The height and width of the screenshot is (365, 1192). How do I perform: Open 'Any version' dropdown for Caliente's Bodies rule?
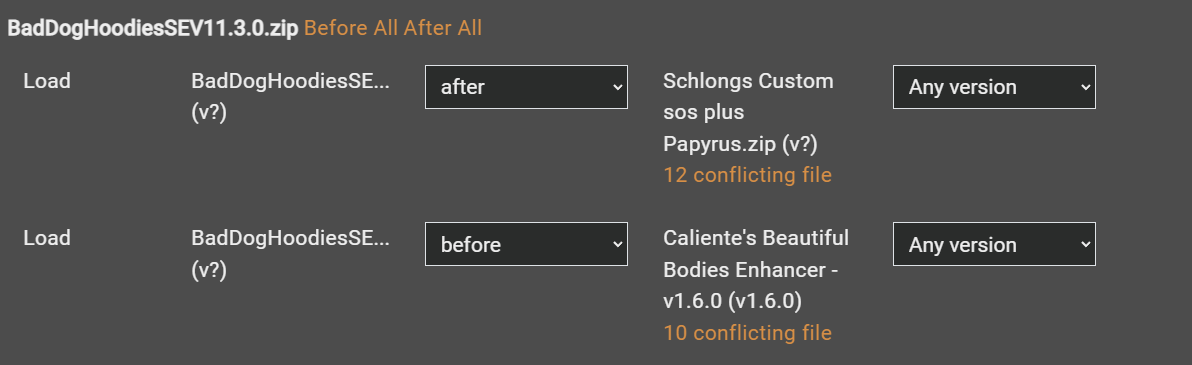click(994, 244)
